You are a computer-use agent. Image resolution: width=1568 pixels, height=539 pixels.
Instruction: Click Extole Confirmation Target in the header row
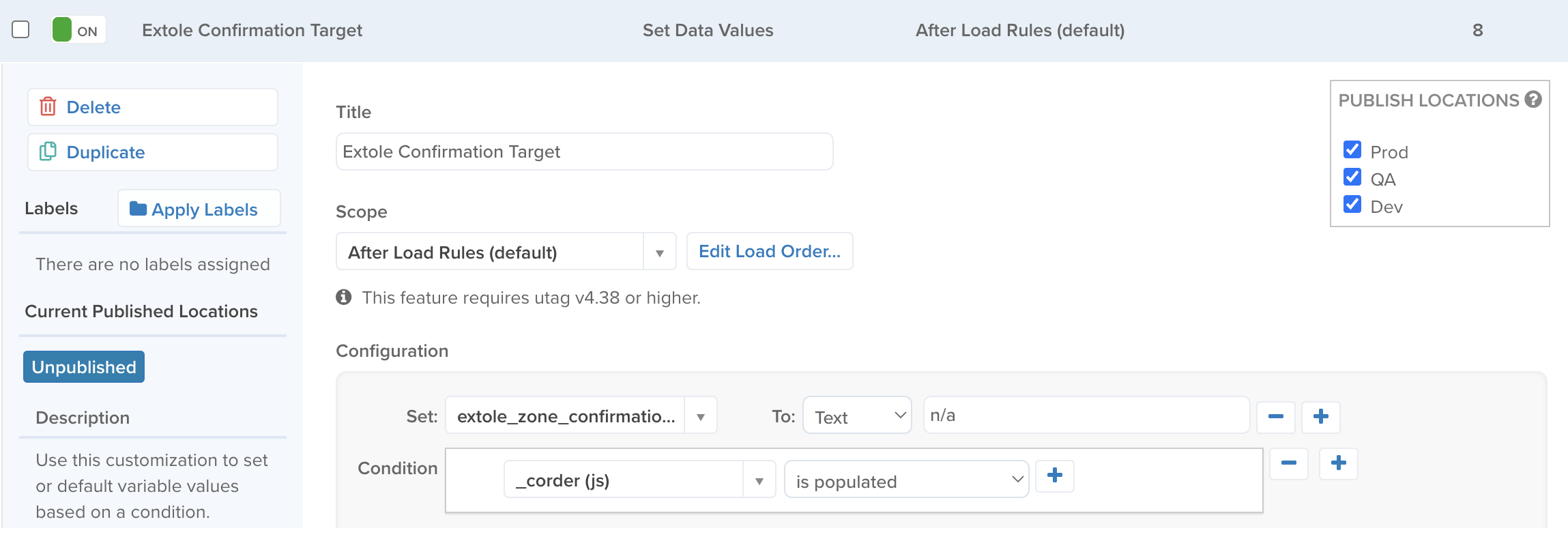[252, 30]
